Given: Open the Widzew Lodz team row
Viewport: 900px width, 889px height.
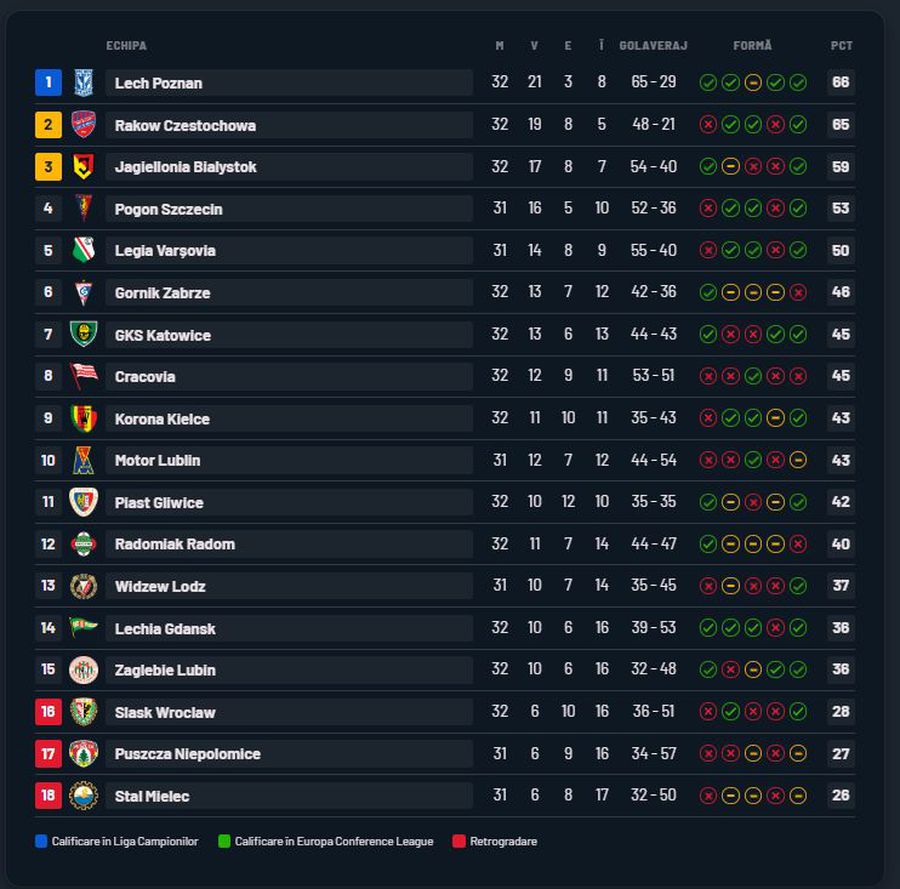Looking at the screenshot, I should [x=445, y=586].
